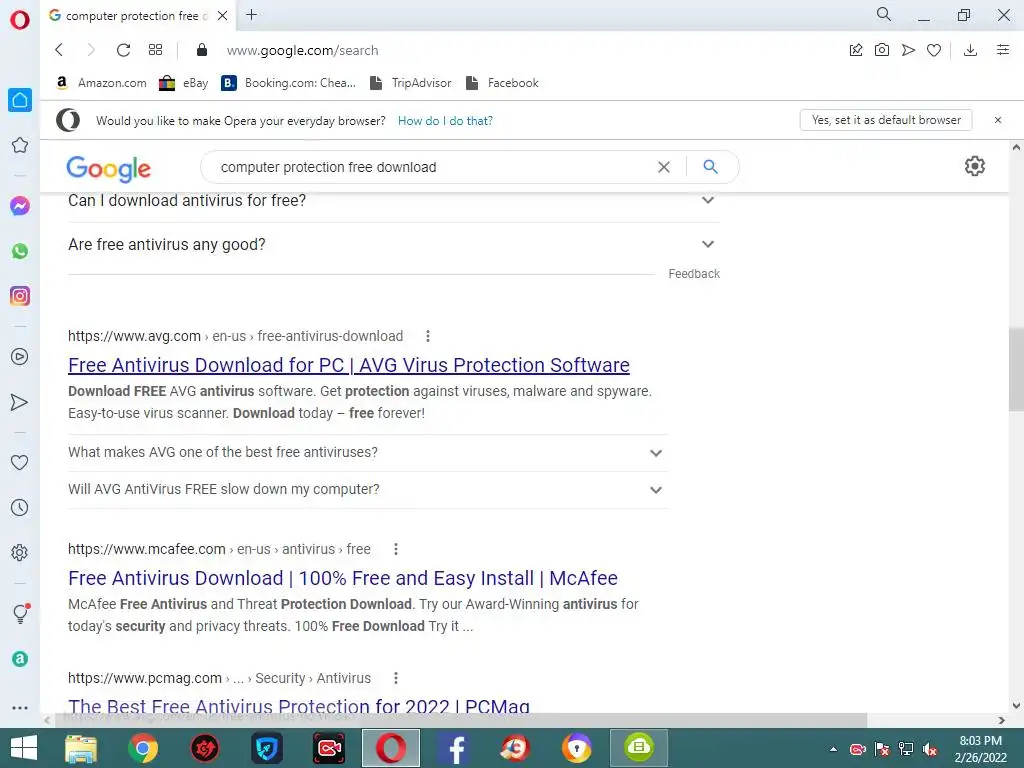Image resolution: width=1024 pixels, height=768 pixels.
Task: Open My Flow in the sidebar
Action: 20,402
